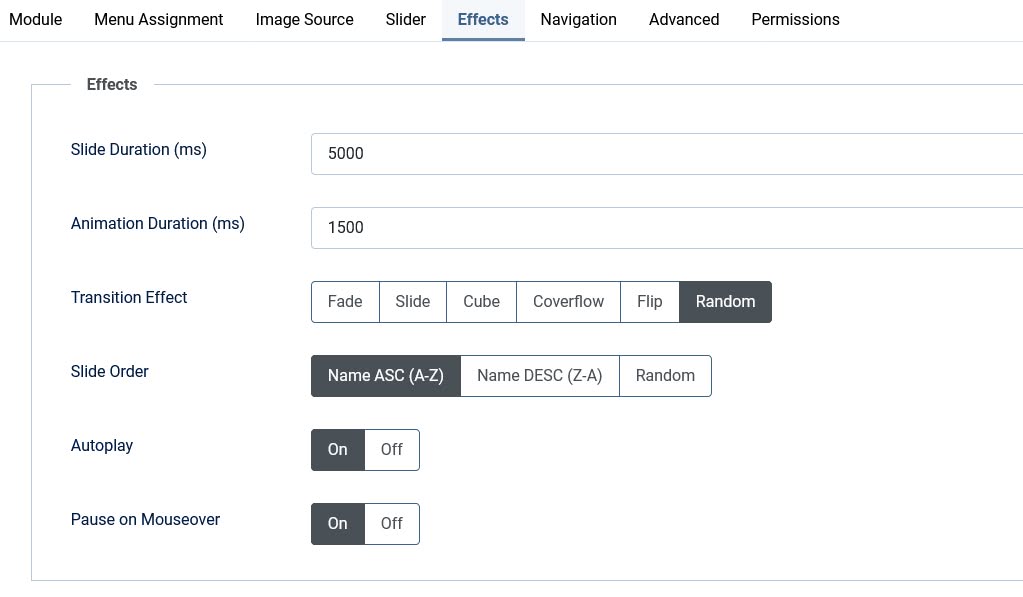Choose the Fade transition effect
The height and width of the screenshot is (597, 1023).
345,301
